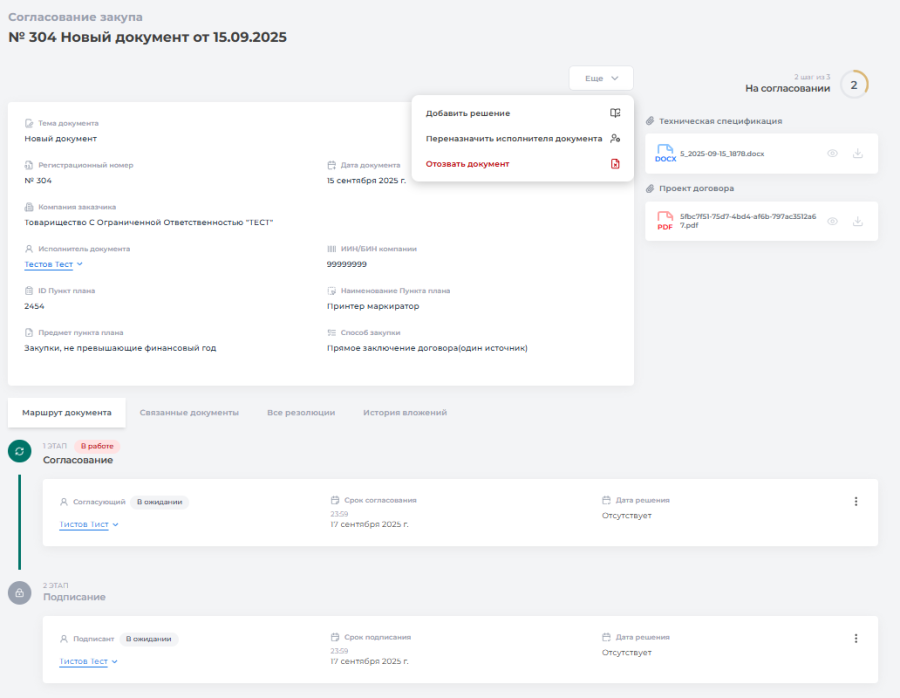This screenshot has width=900, height=698.
Task: Click the green stage 1 refresh icon
Action: [20, 451]
